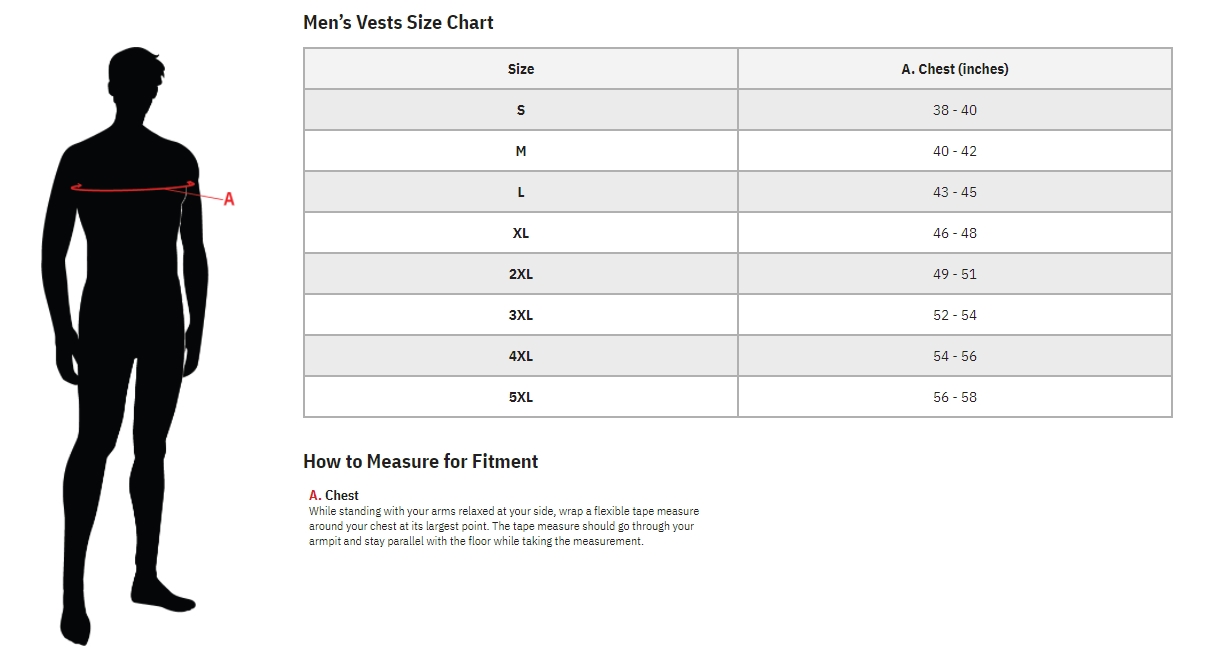The image size is (1226, 664).
Task: Click the "Men's Vests Size Chart" heading
Action: point(398,22)
